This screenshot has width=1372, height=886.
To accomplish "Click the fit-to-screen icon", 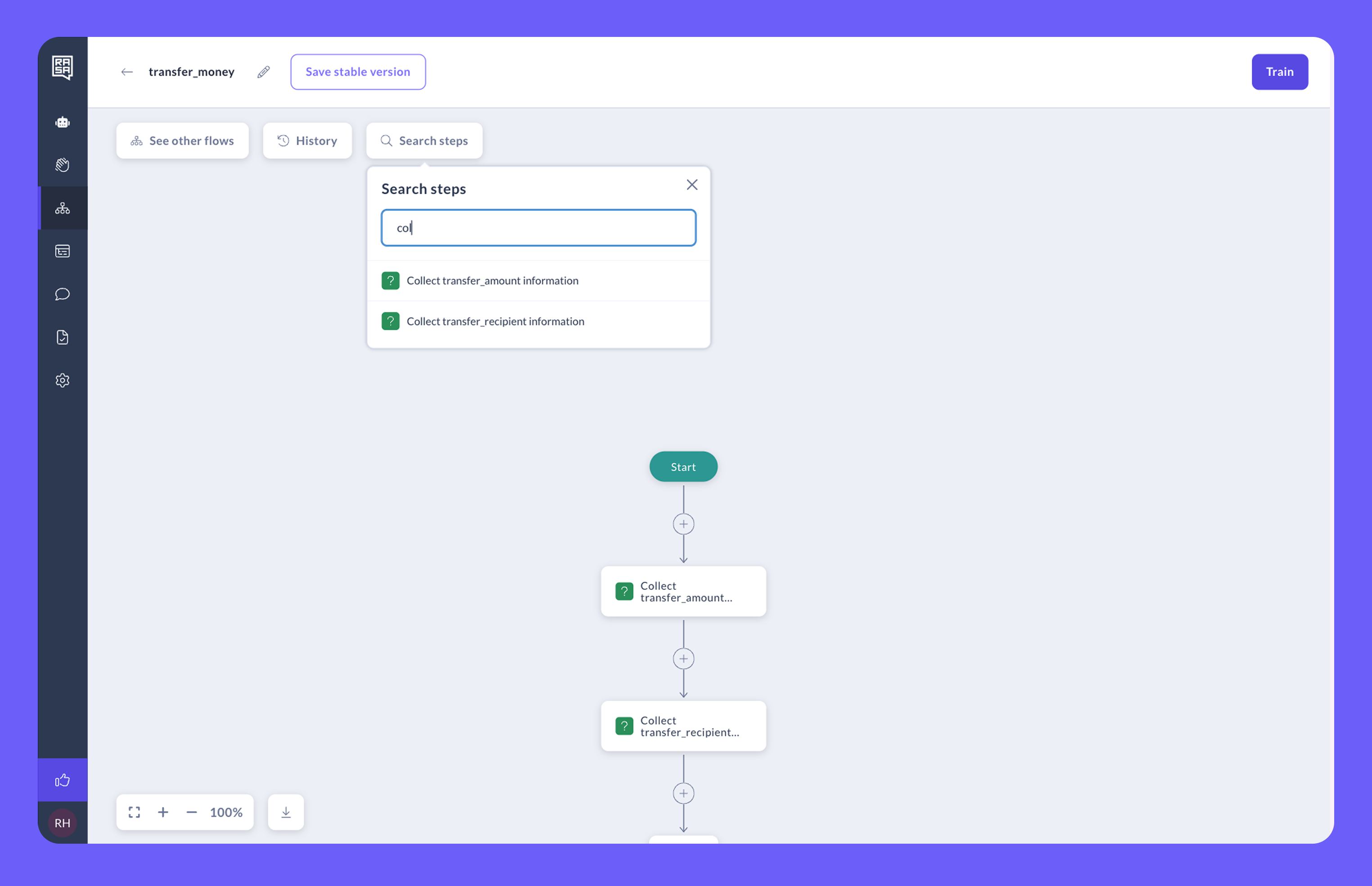I will point(134,812).
